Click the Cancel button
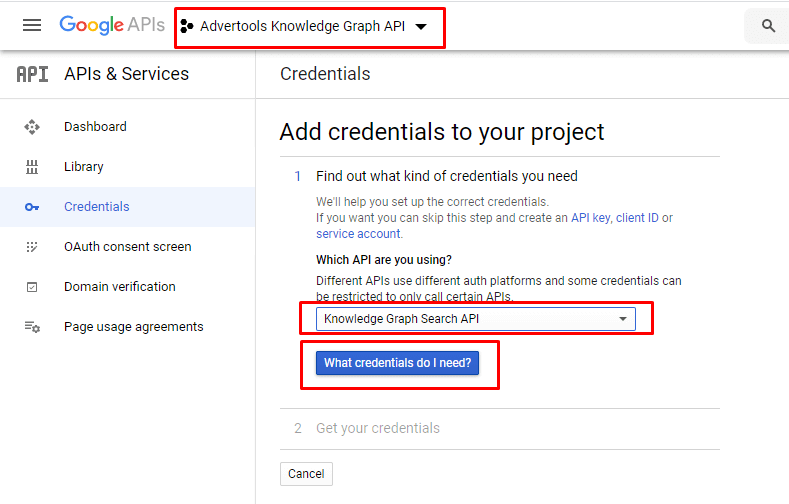This screenshot has height=504, width=789. pyautogui.click(x=306, y=474)
